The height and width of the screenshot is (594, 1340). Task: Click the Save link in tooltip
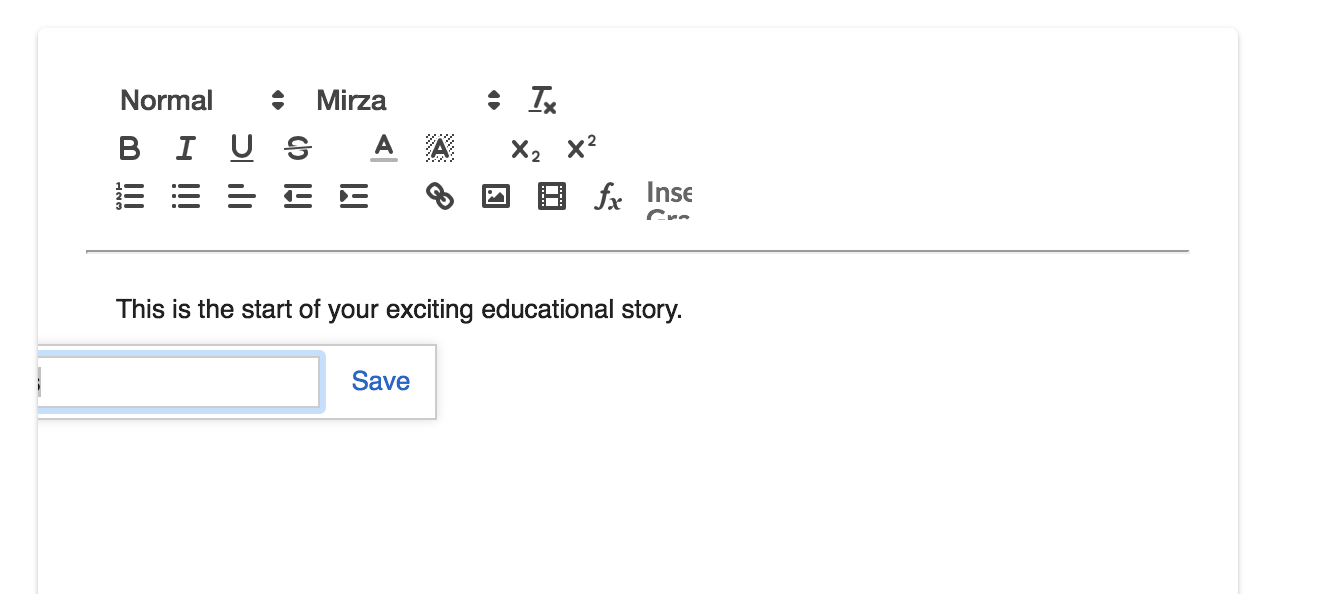tap(380, 381)
